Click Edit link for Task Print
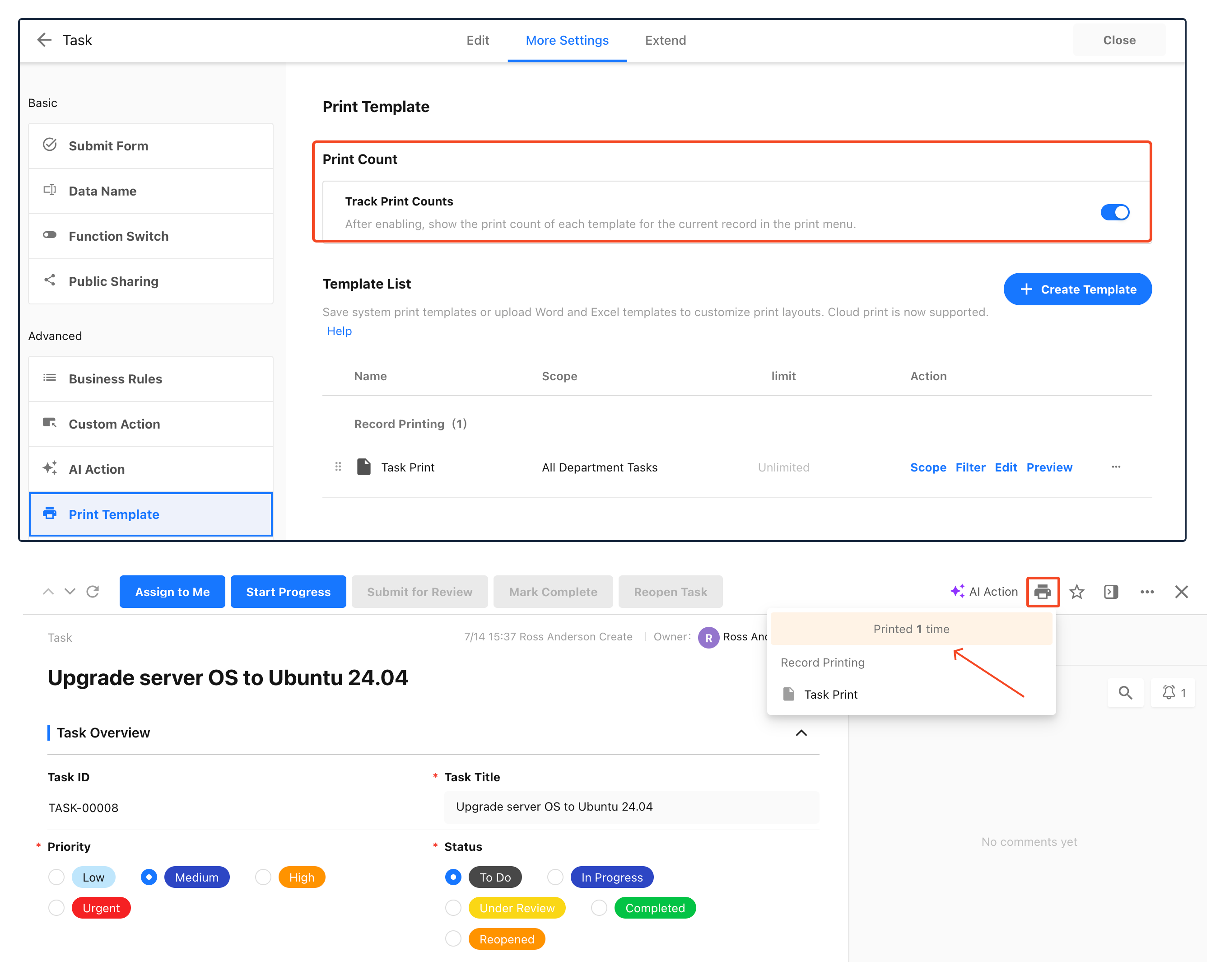1225x980 pixels. pyautogui.click(x=1006, y=467)
